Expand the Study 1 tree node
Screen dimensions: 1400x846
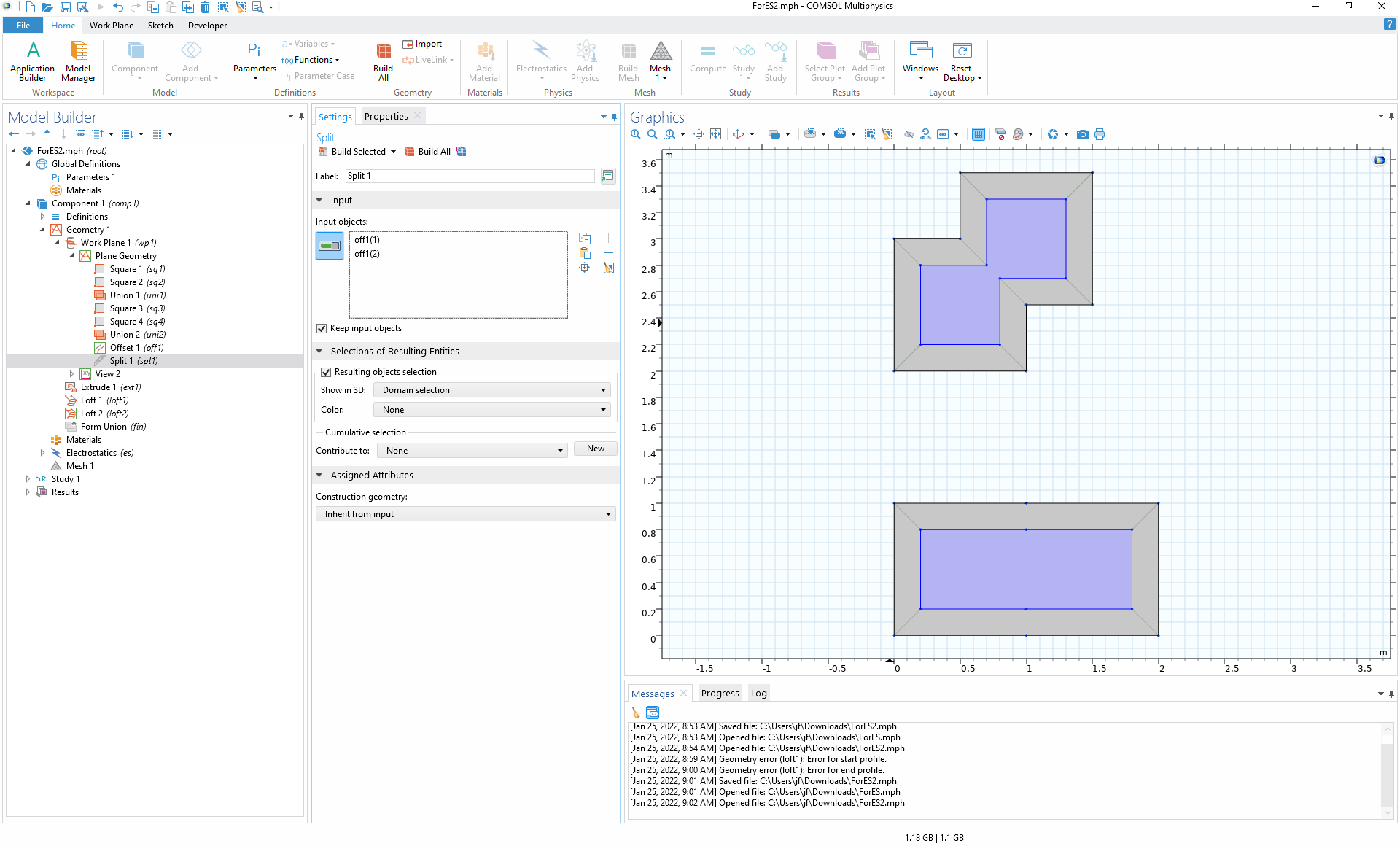coord(28,479)
